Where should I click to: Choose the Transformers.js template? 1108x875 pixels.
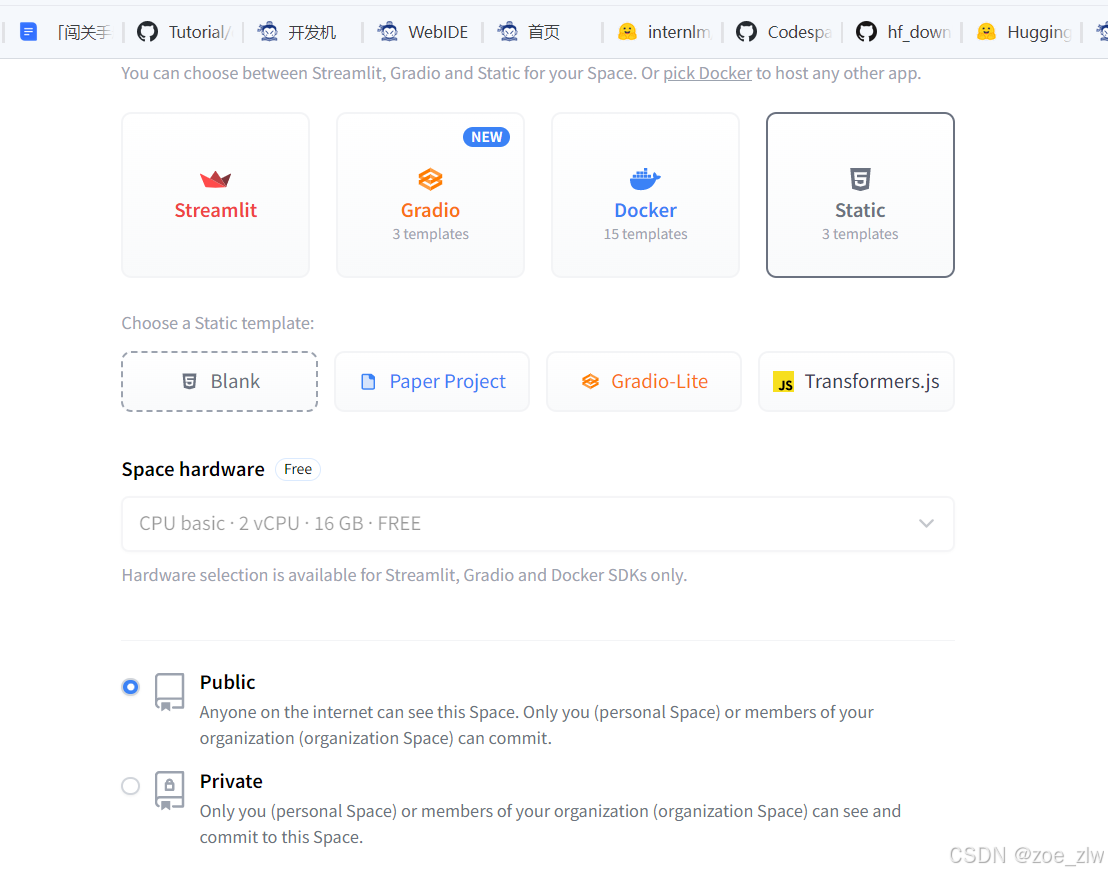click(856, 382)
